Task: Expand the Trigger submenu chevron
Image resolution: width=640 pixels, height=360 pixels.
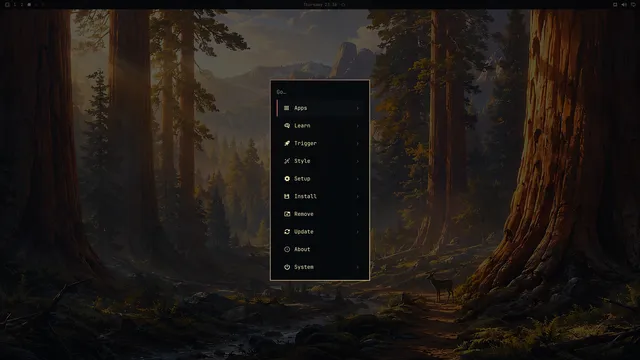Action: click(358, 143)
